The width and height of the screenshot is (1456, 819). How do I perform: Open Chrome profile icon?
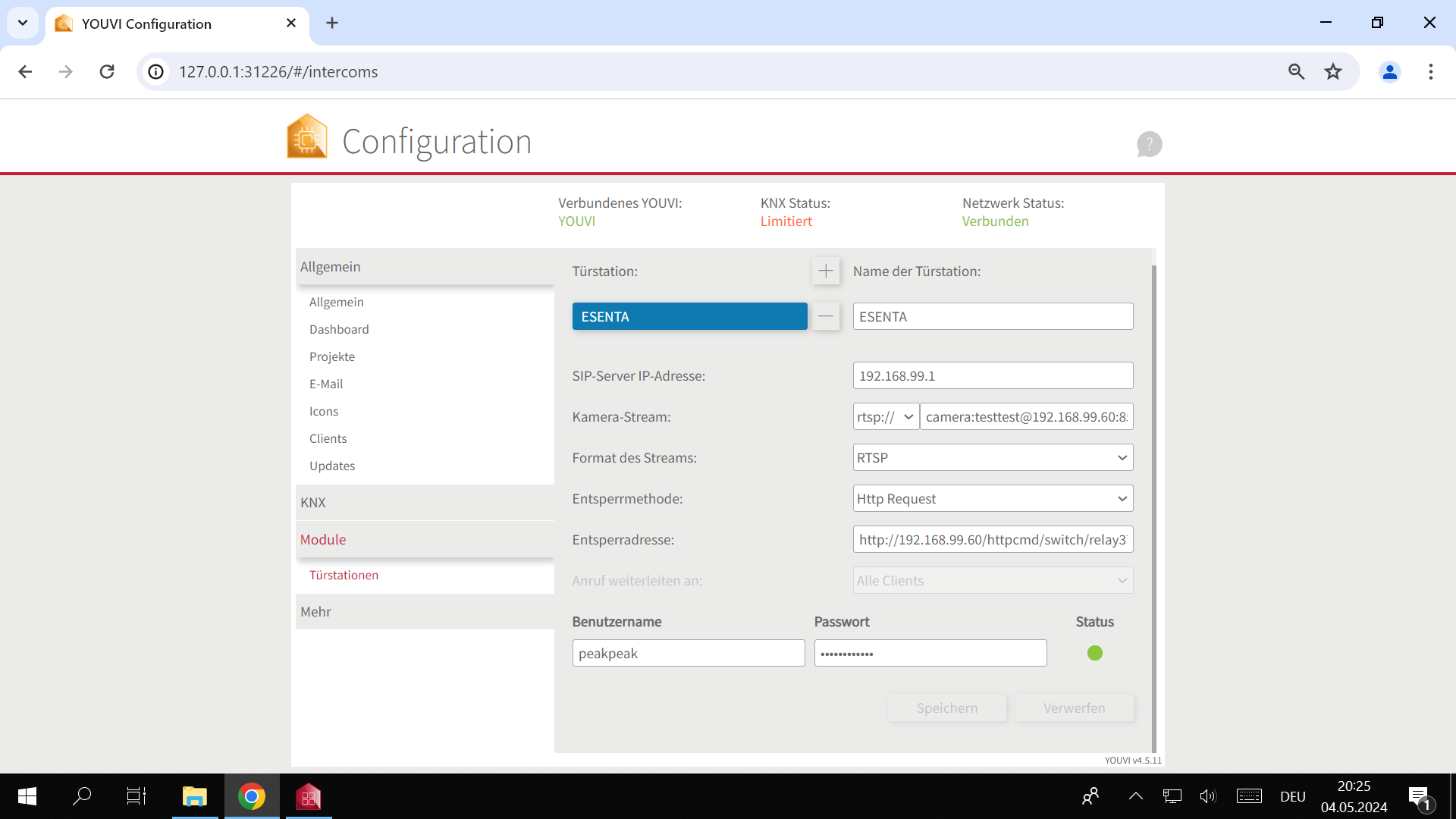pos(1390,71)
